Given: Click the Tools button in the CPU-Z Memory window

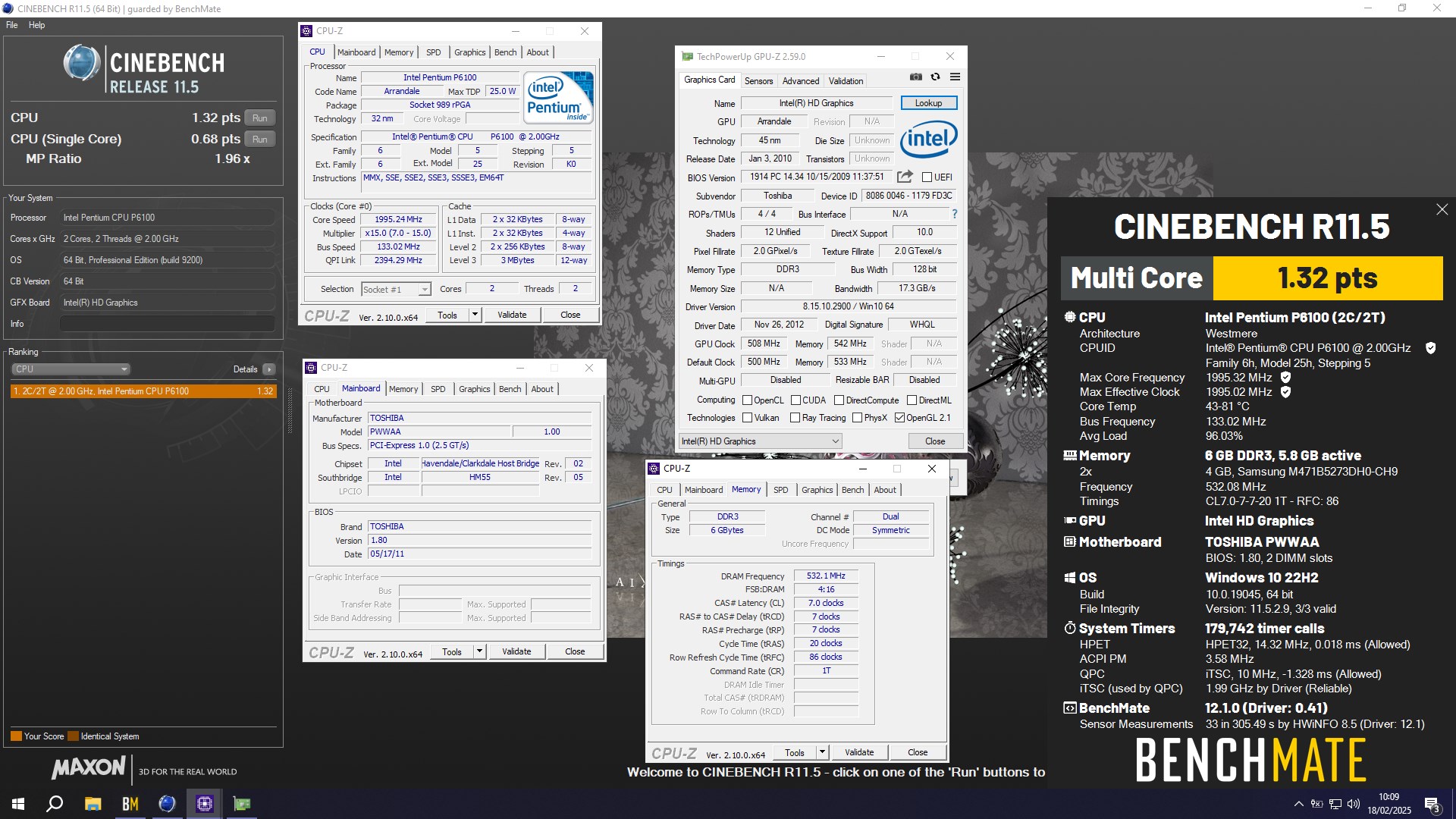Looking at the screenshot, I should [795, 752].
